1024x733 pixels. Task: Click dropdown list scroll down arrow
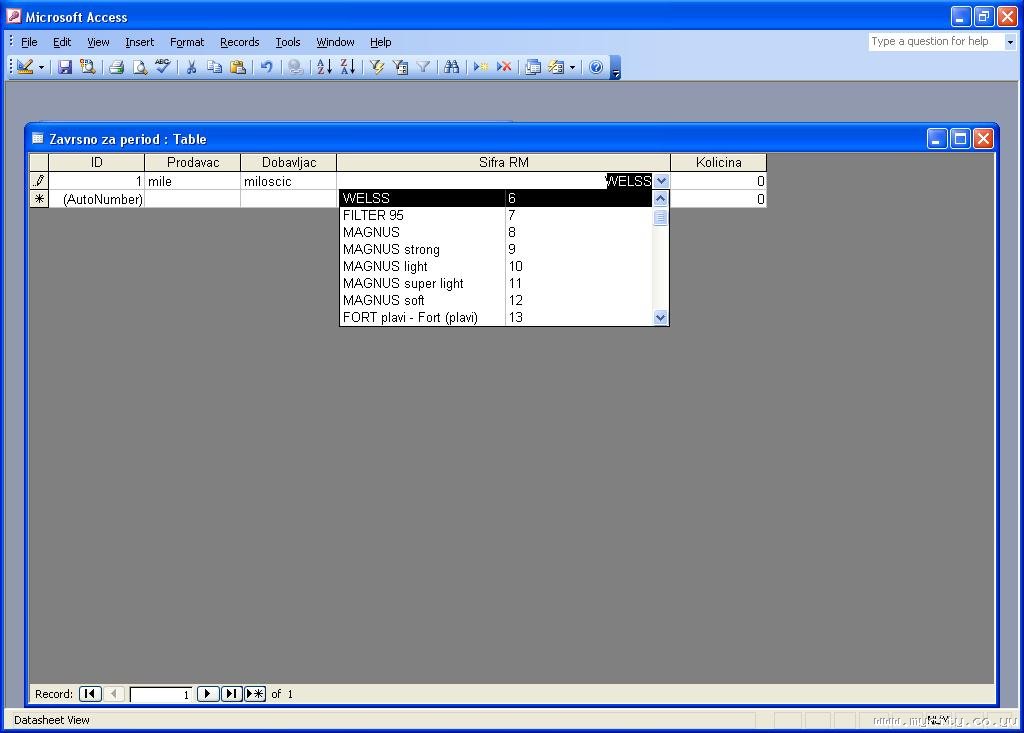tap(660, 318)
